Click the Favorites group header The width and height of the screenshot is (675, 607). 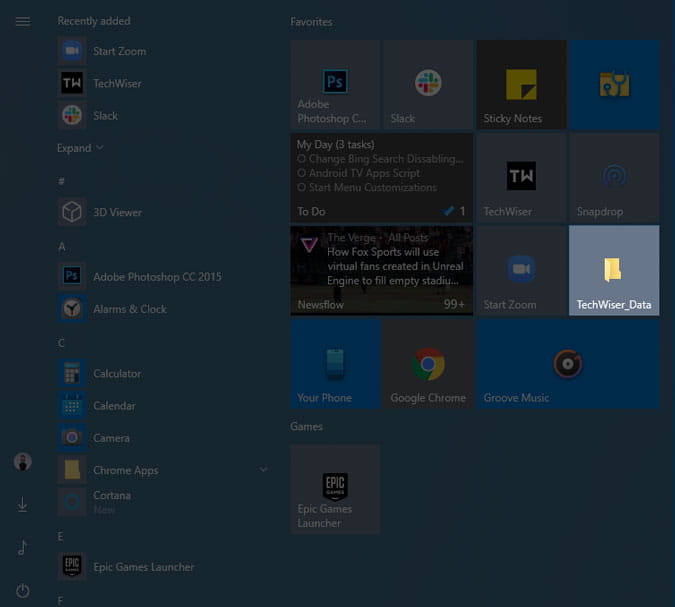[311, 22]
